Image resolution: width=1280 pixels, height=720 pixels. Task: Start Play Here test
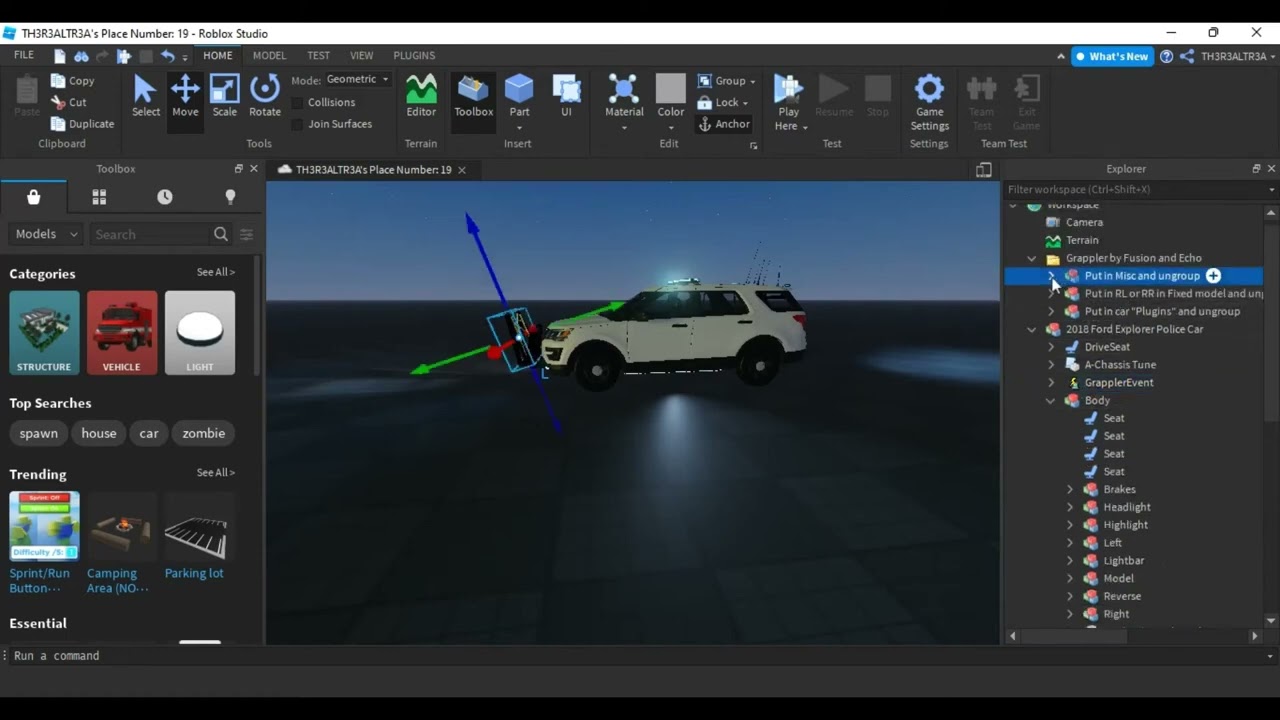pyautogui.click(x=788, y=101)
